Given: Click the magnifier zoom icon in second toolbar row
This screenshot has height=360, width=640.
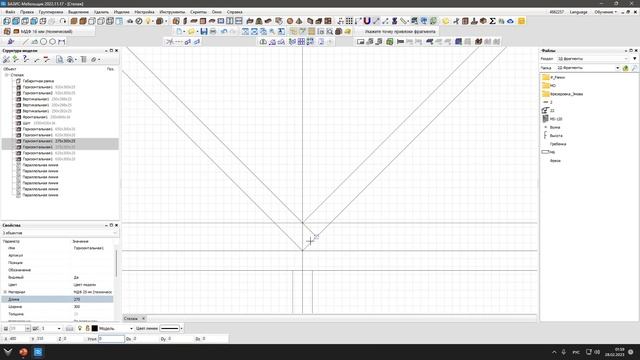Looking at the screenshot, I should 329,31.
